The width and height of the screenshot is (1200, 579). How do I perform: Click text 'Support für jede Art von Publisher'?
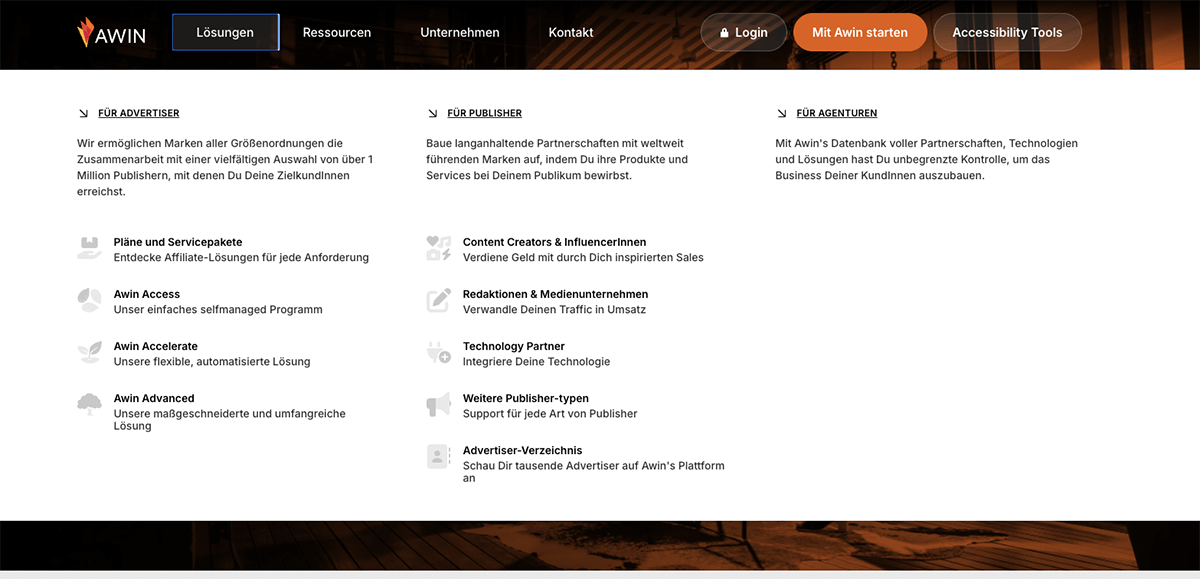point(550,413)
